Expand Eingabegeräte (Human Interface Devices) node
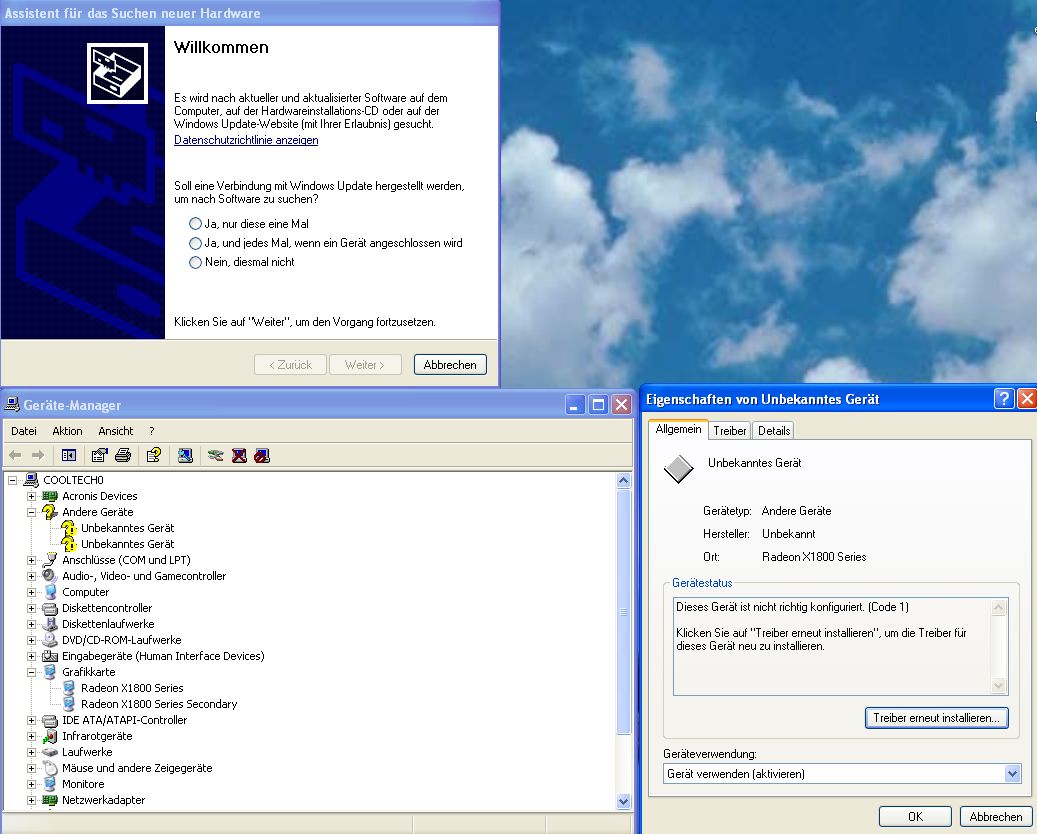Viewport: 1037px width, 834px height. (31, 656)
